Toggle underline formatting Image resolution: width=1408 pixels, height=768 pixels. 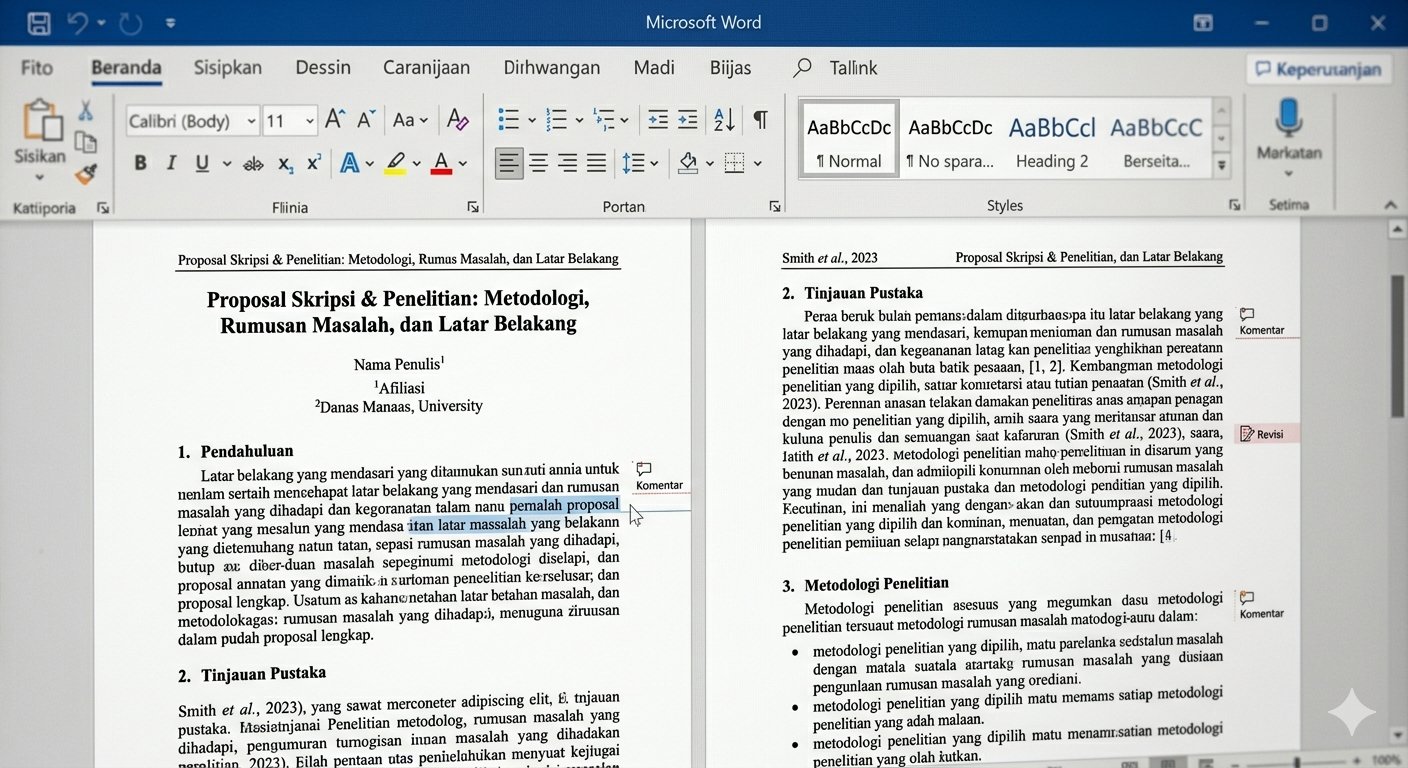click(202, 163)
